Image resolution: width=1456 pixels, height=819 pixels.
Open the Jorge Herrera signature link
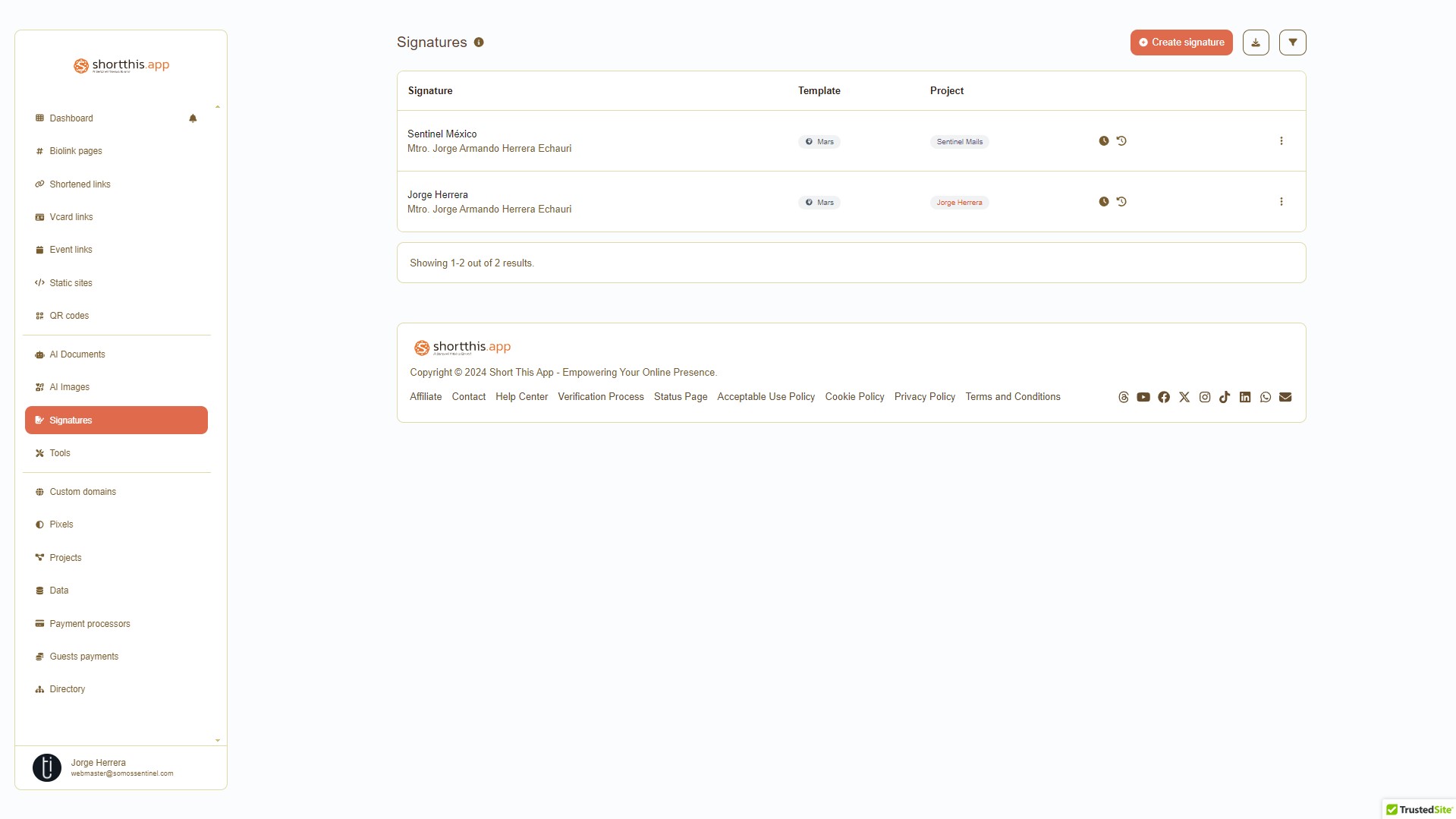point(438,195)
